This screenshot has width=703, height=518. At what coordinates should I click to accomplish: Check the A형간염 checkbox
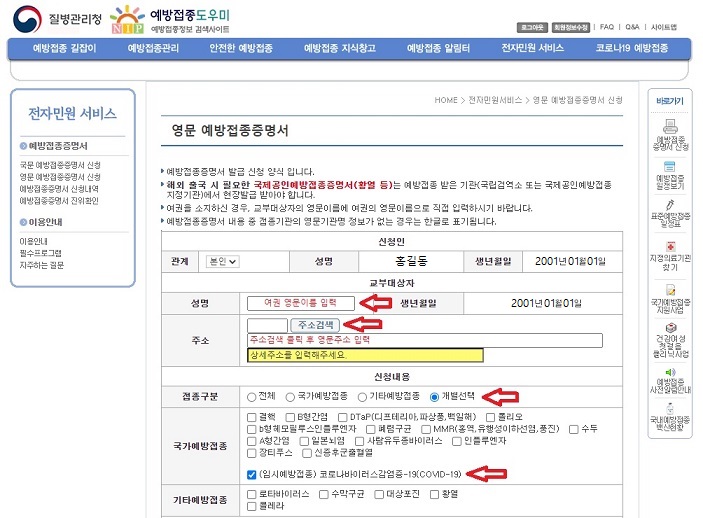click(252, 441)
